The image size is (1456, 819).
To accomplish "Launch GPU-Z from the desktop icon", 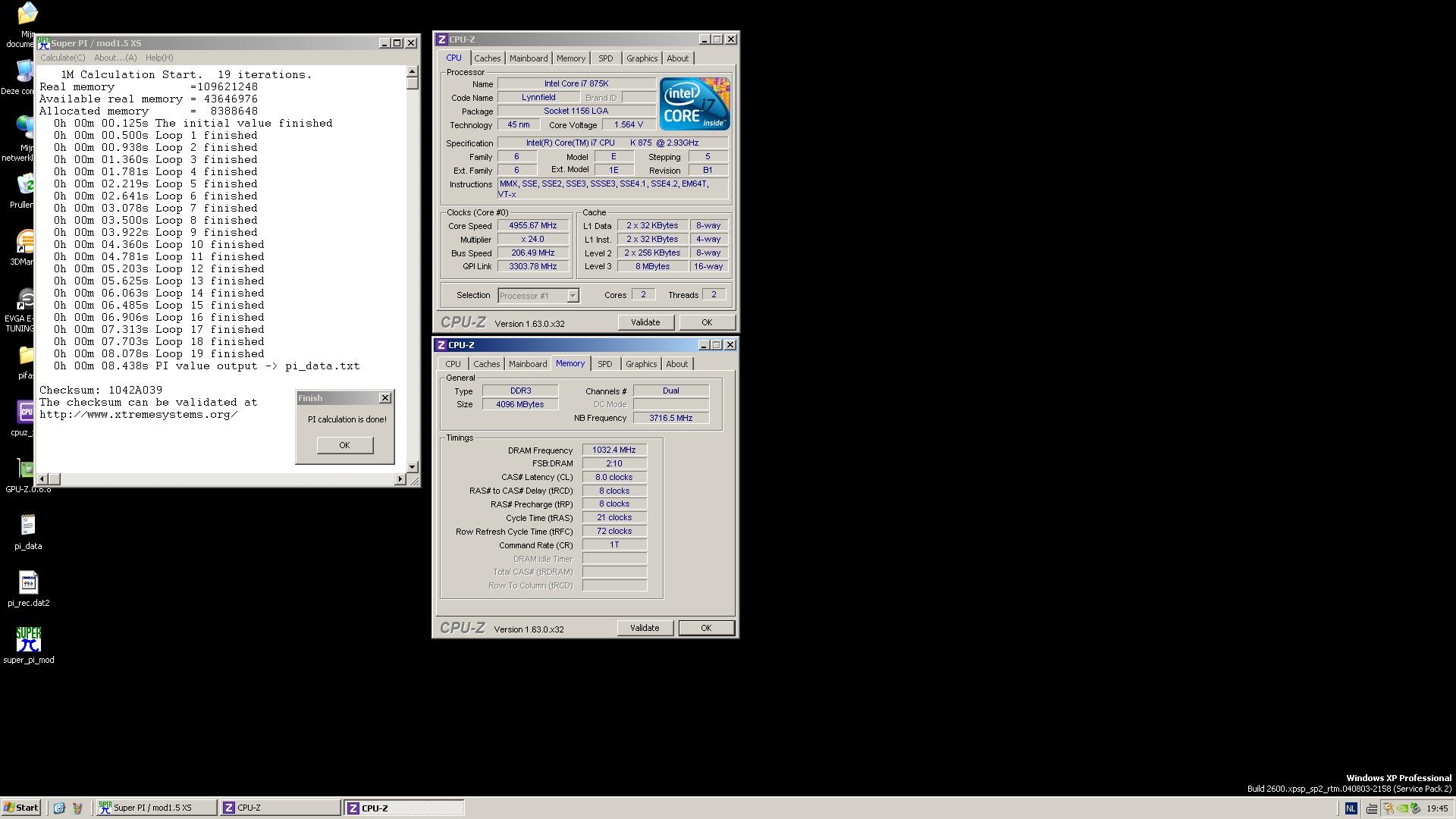I will coord(26,469).
